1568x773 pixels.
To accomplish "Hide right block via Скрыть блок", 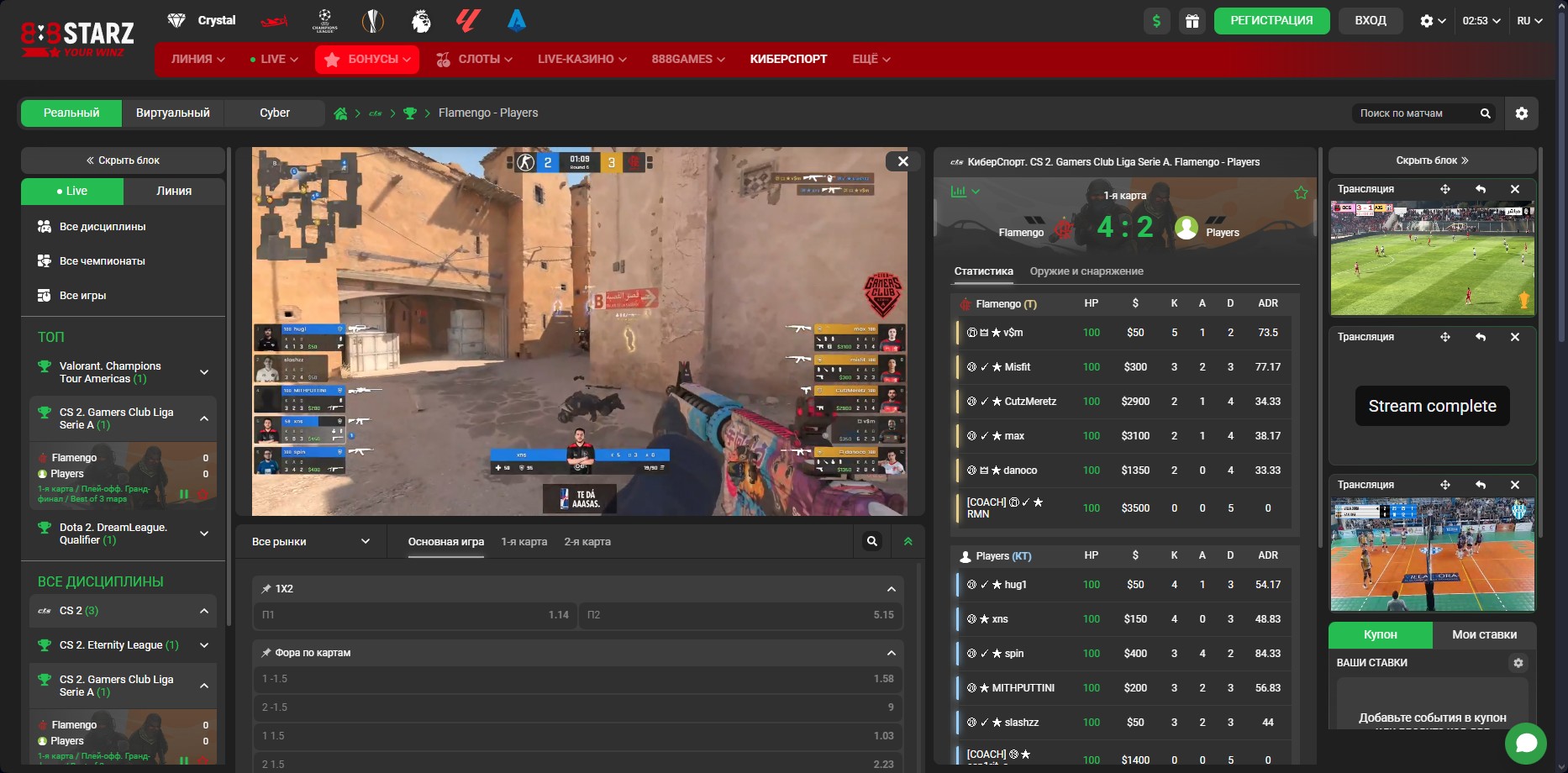I will coord(1433,160).
